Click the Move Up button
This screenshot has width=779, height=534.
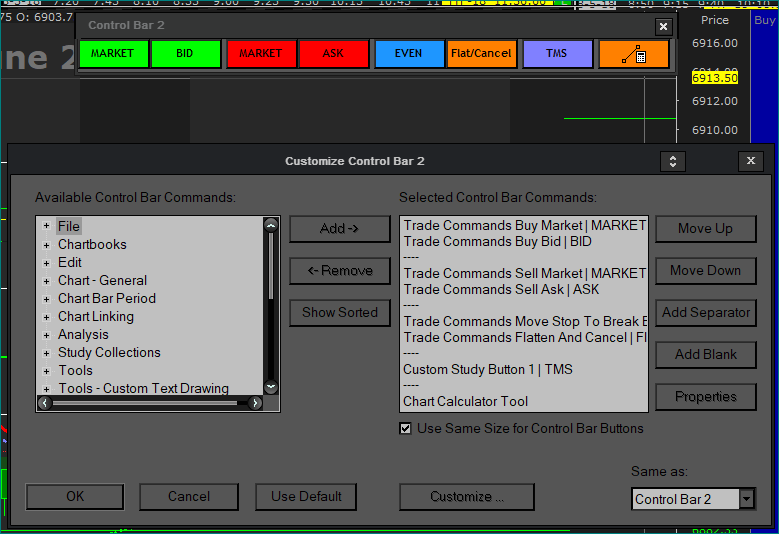click(705, 229)
